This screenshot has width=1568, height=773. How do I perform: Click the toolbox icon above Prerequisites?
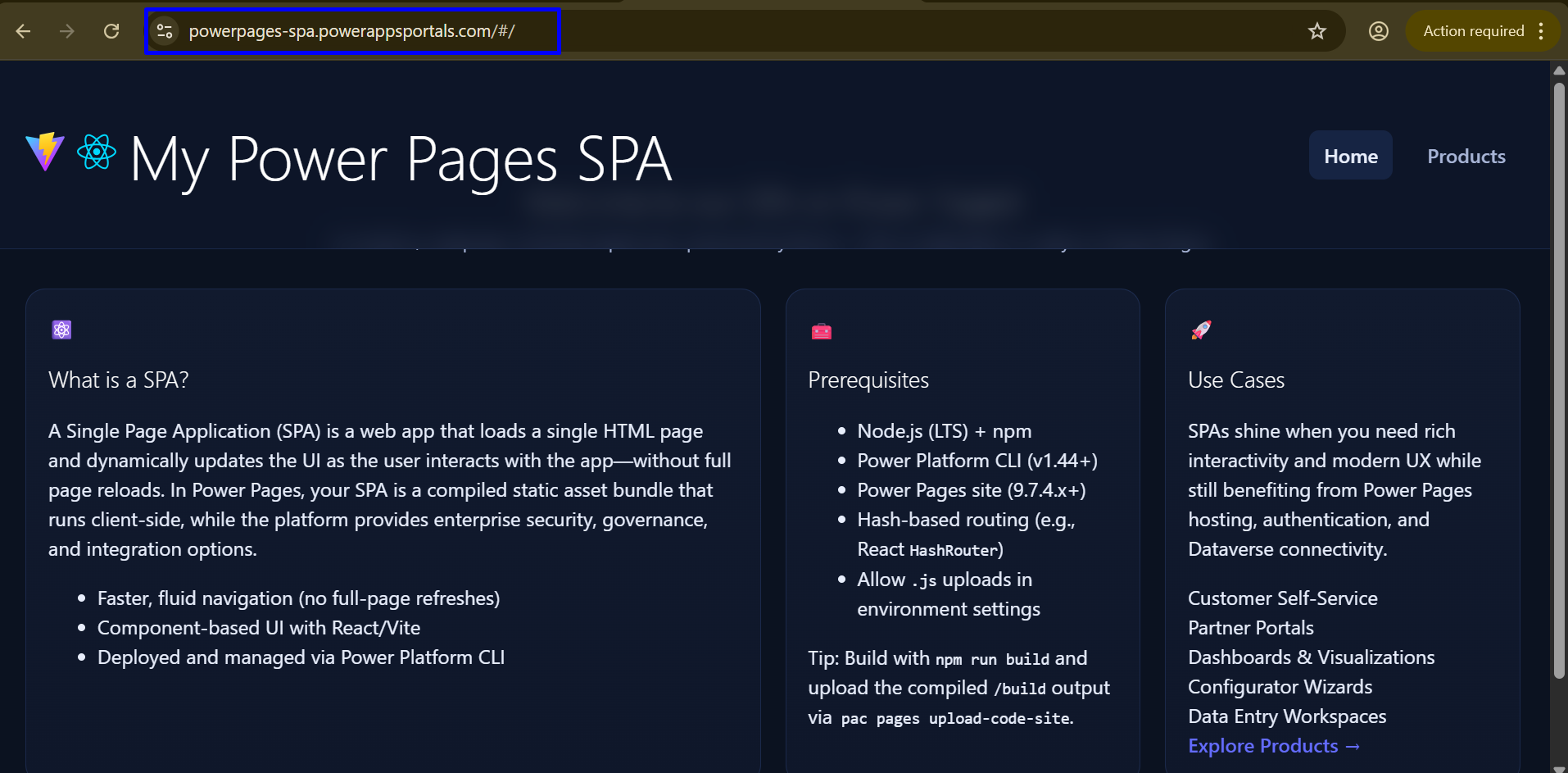(x=821, y=331)
